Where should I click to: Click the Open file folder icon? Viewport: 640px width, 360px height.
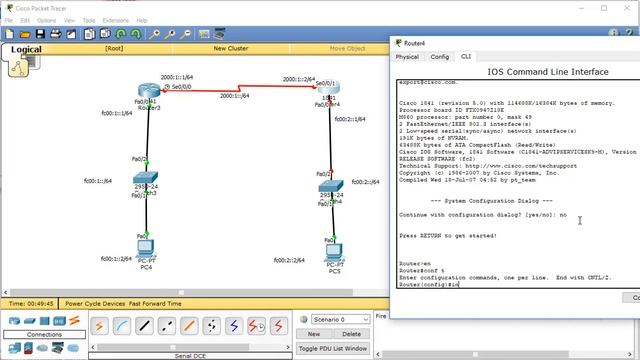tap(25, 34)
